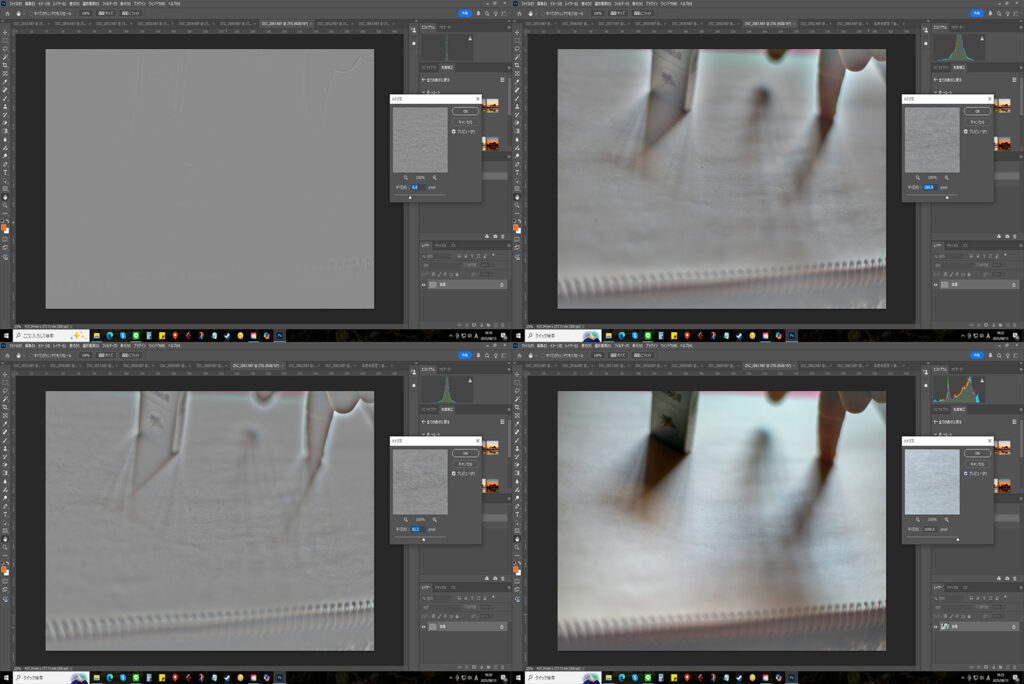
Task: Select the Zoom tool in bottom-right toolbar
Action: [517, 548]
